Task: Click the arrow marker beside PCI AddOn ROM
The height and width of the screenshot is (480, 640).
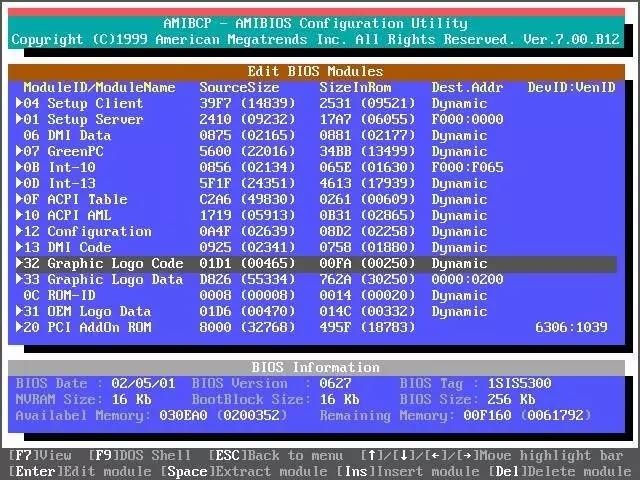Action: tap(19, 328)
